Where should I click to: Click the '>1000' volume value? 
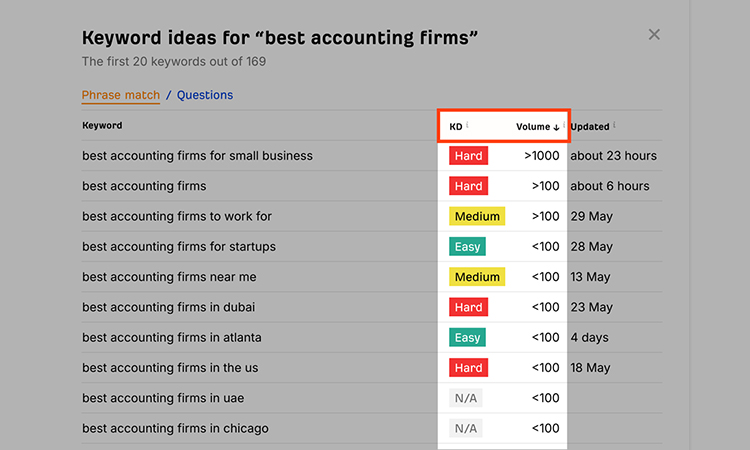coord(541,156)
